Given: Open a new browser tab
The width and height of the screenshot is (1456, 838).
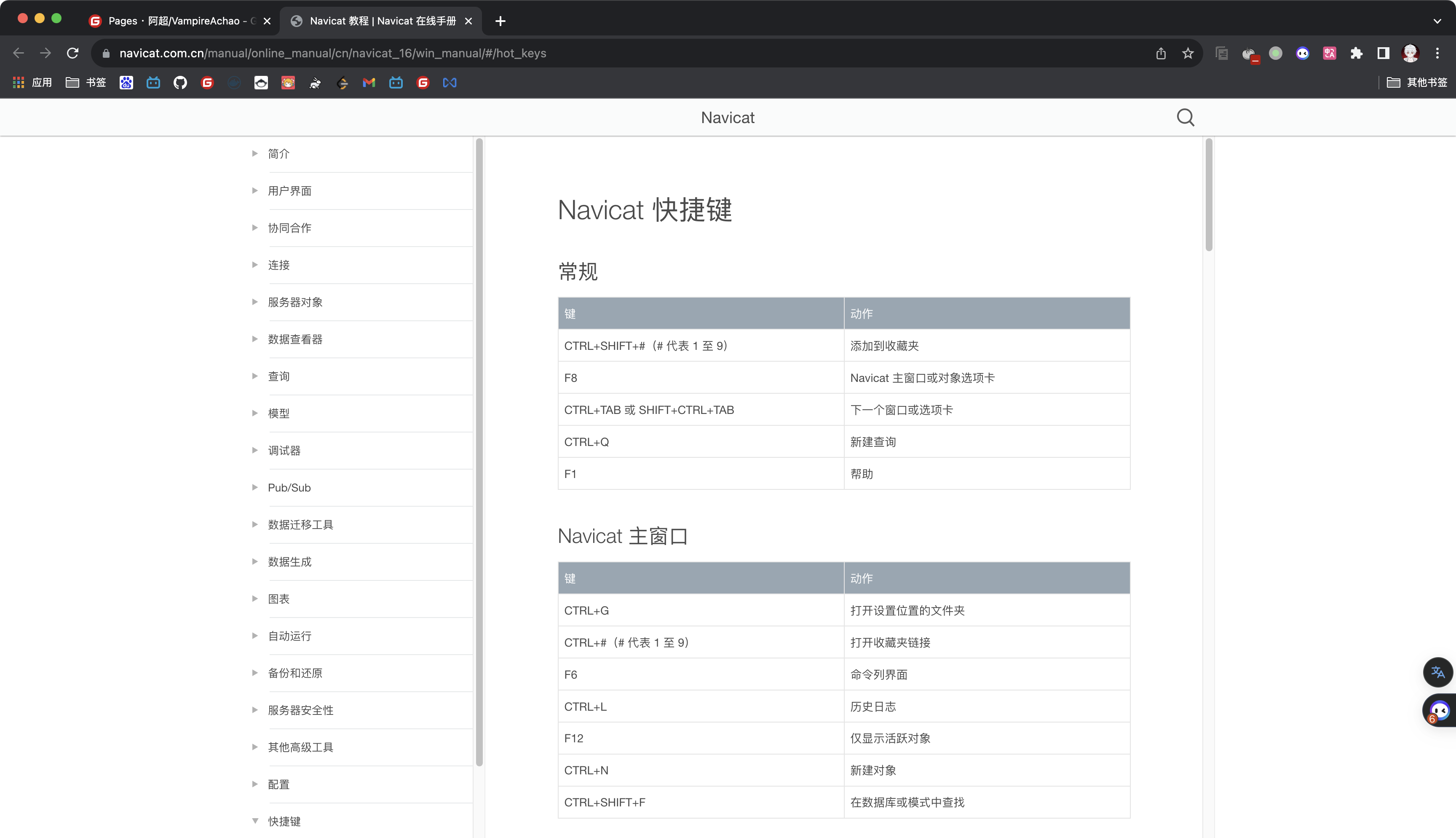Looking at the screenshot, I should (500, 21).
